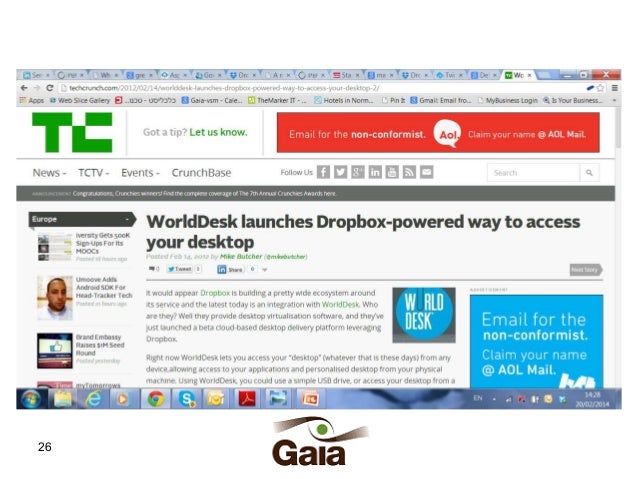The height and width of the screenshot is (479, 638).
Task: Click the browser back arrow
Action: [x=24, y=87]
